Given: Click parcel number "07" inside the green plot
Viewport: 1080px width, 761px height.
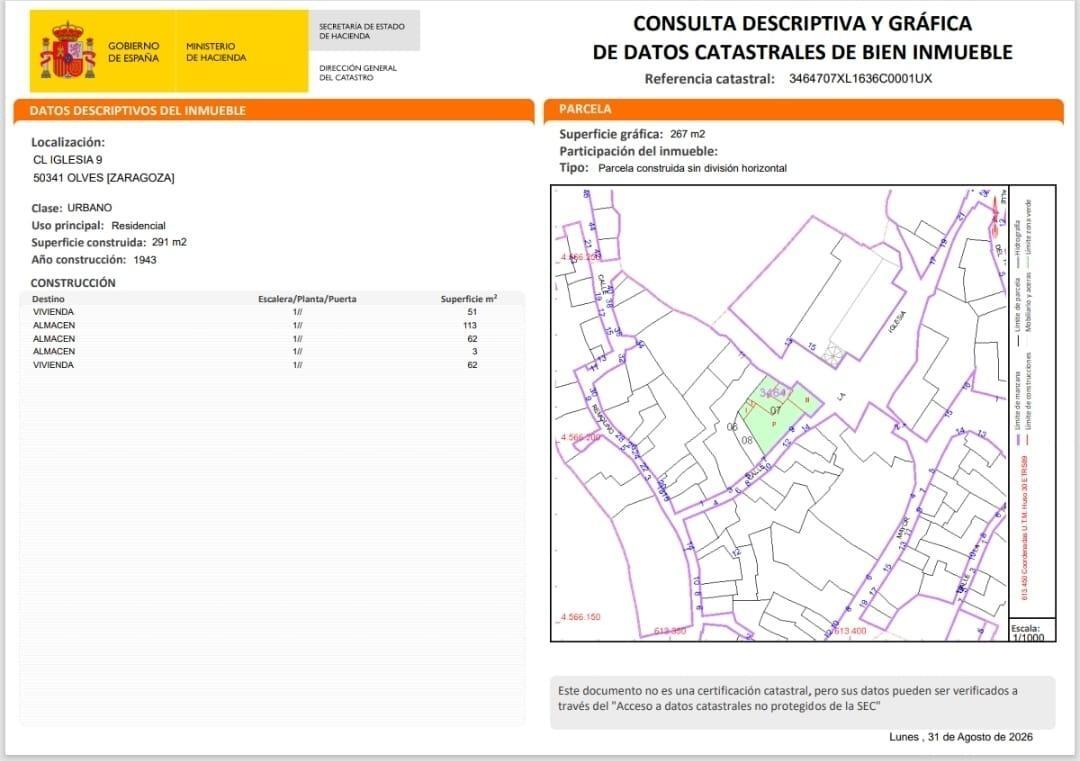Looking at the screenshot, I should pos(776,410).
